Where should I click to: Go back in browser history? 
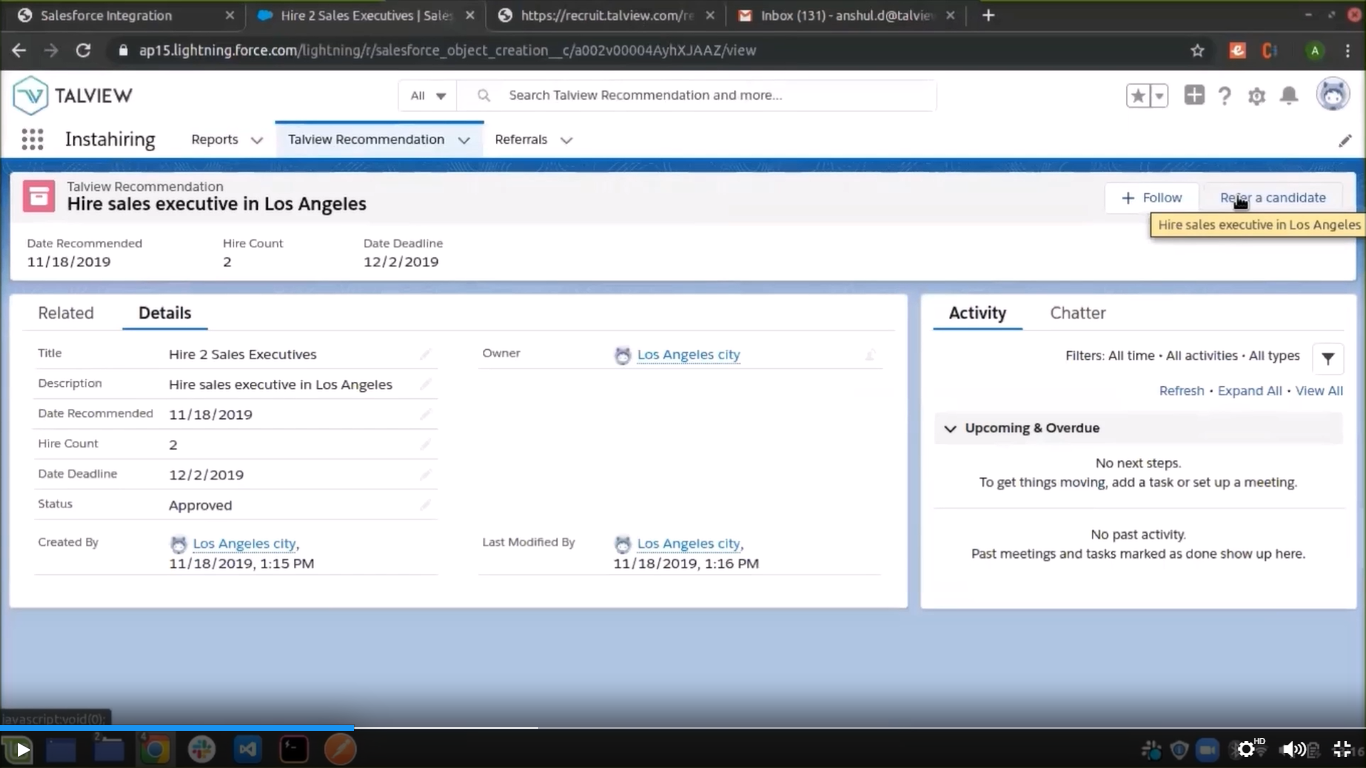[x=19, y=50]
